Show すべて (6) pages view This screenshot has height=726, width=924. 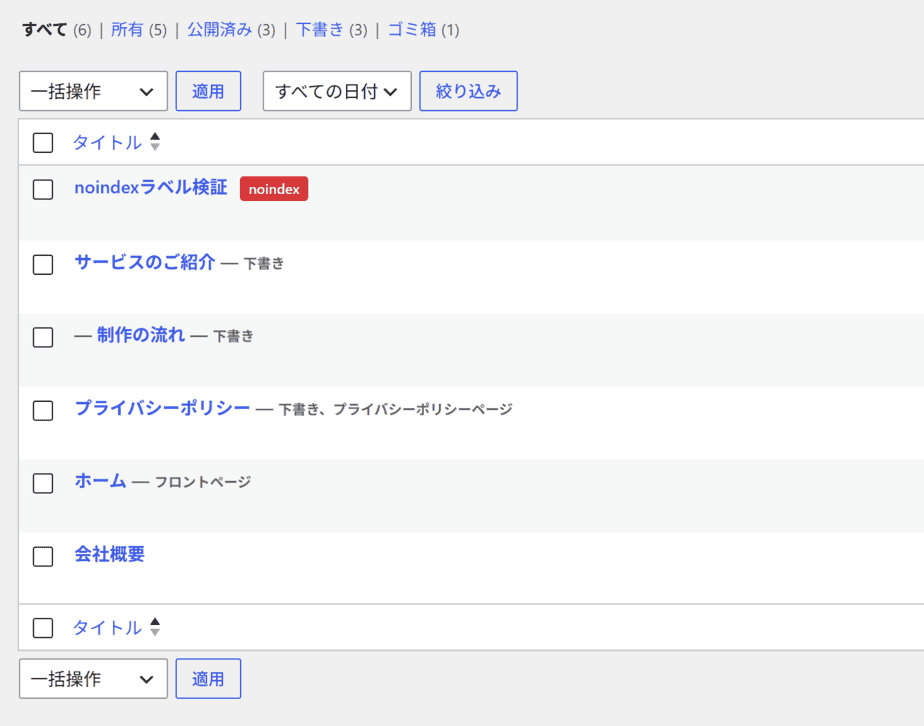click(x=57, y=30)
